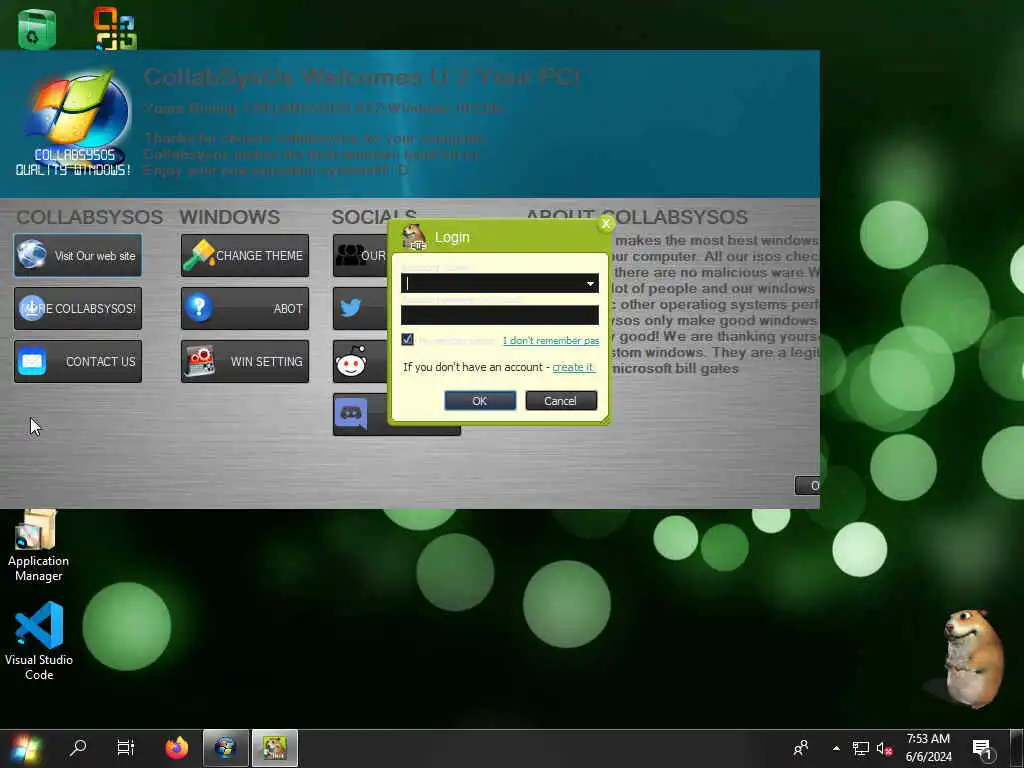Click the red gears settings icon
1024x768 pixels.
click(200, 361)
